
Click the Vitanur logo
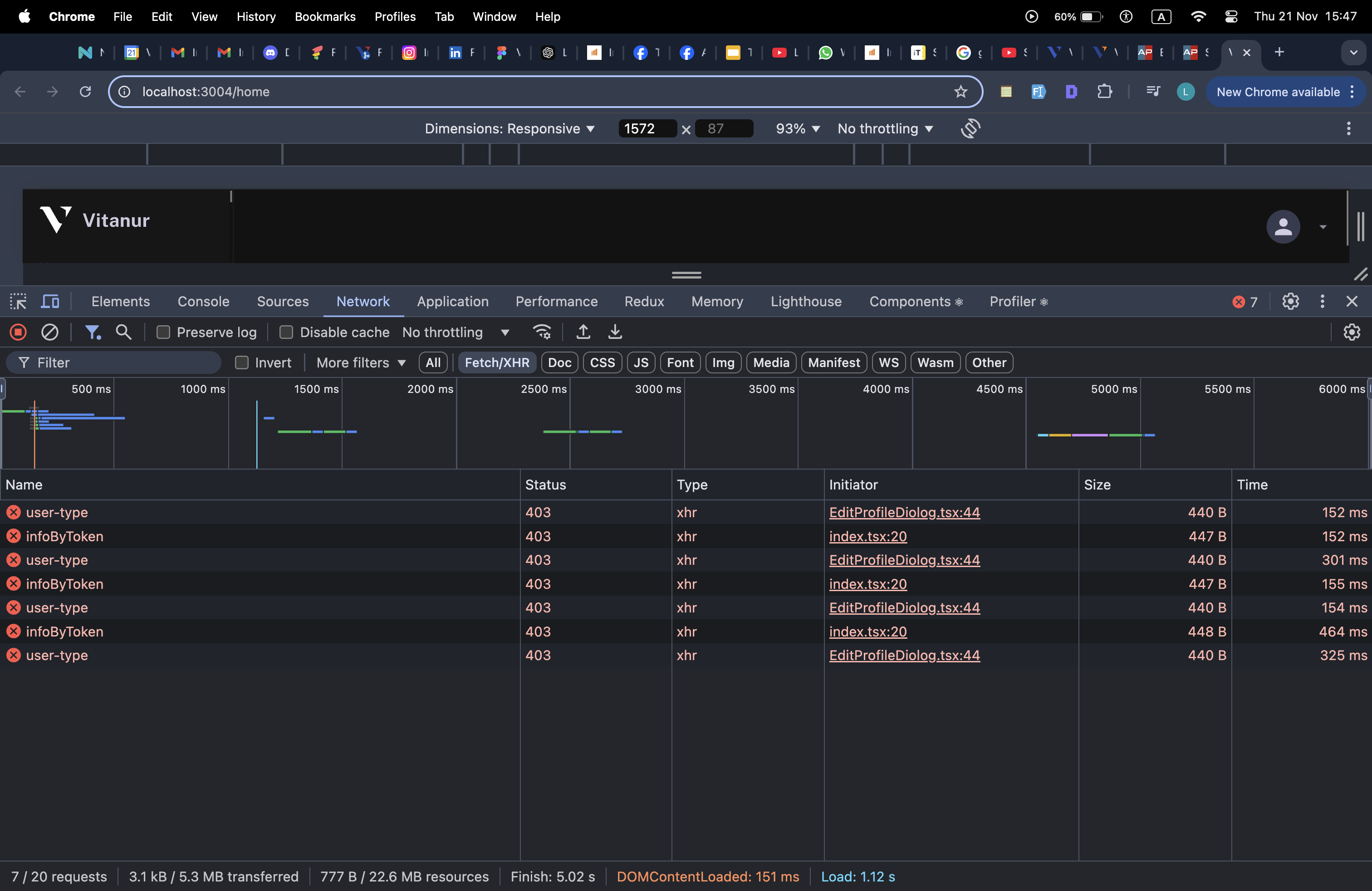point(95,220)
